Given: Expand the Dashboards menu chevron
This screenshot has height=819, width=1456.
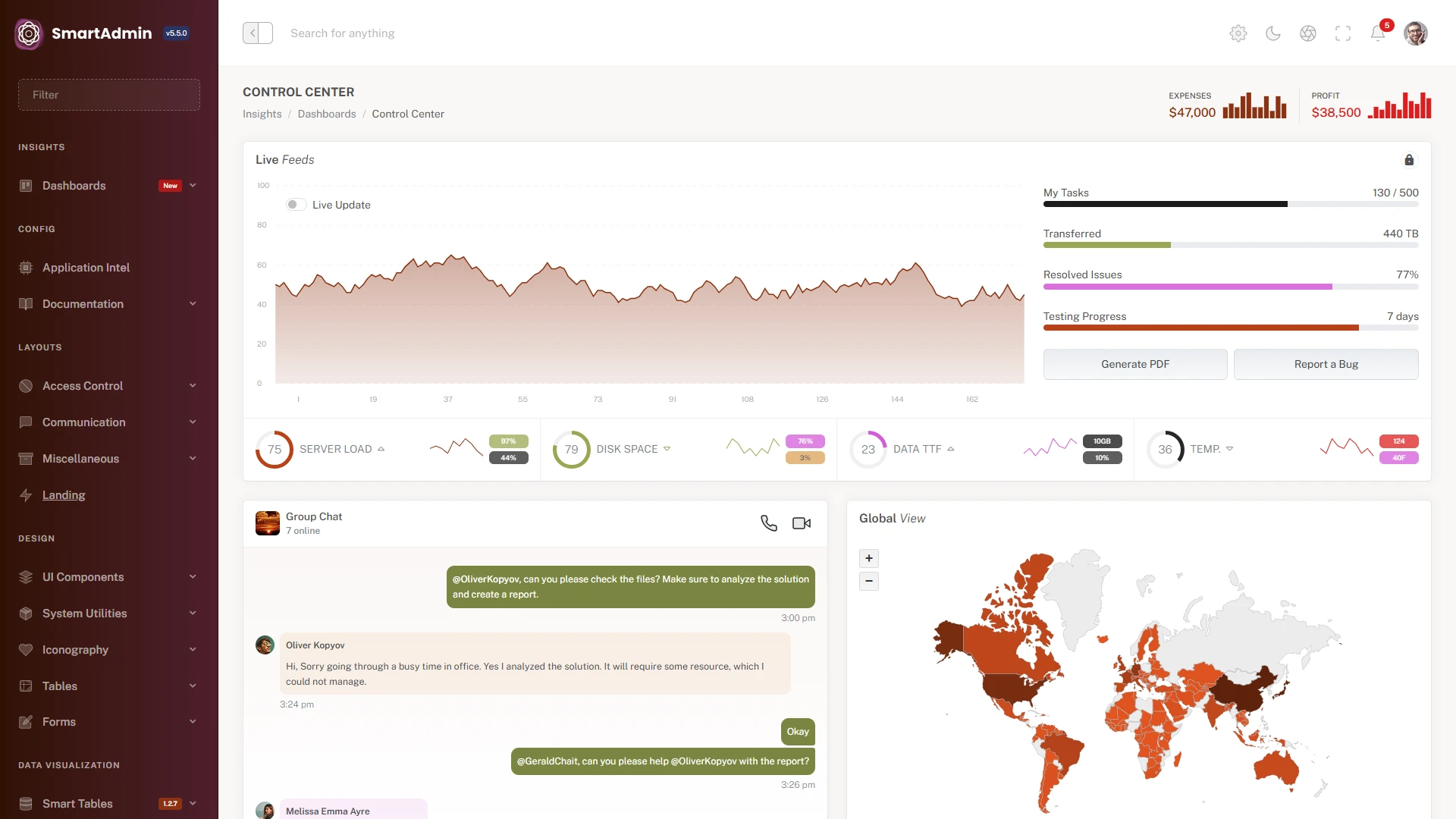Looking at the screenshot, I should point(193,186).
